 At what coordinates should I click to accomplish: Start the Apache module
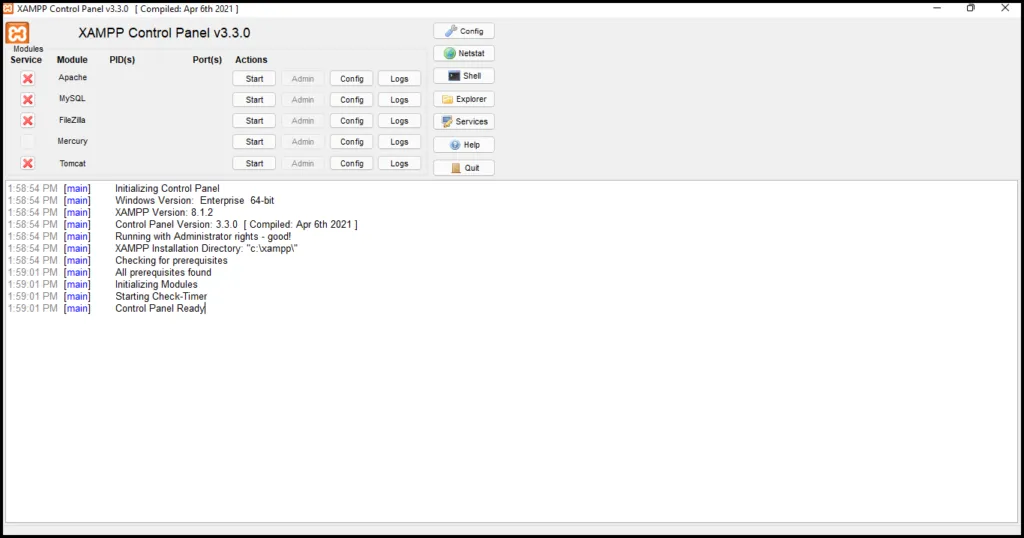(254, 78)
